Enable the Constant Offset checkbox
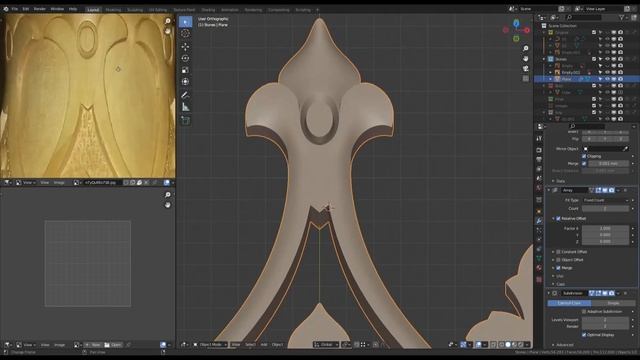This screenshot has height=360, width=640. tap(558, 252)
